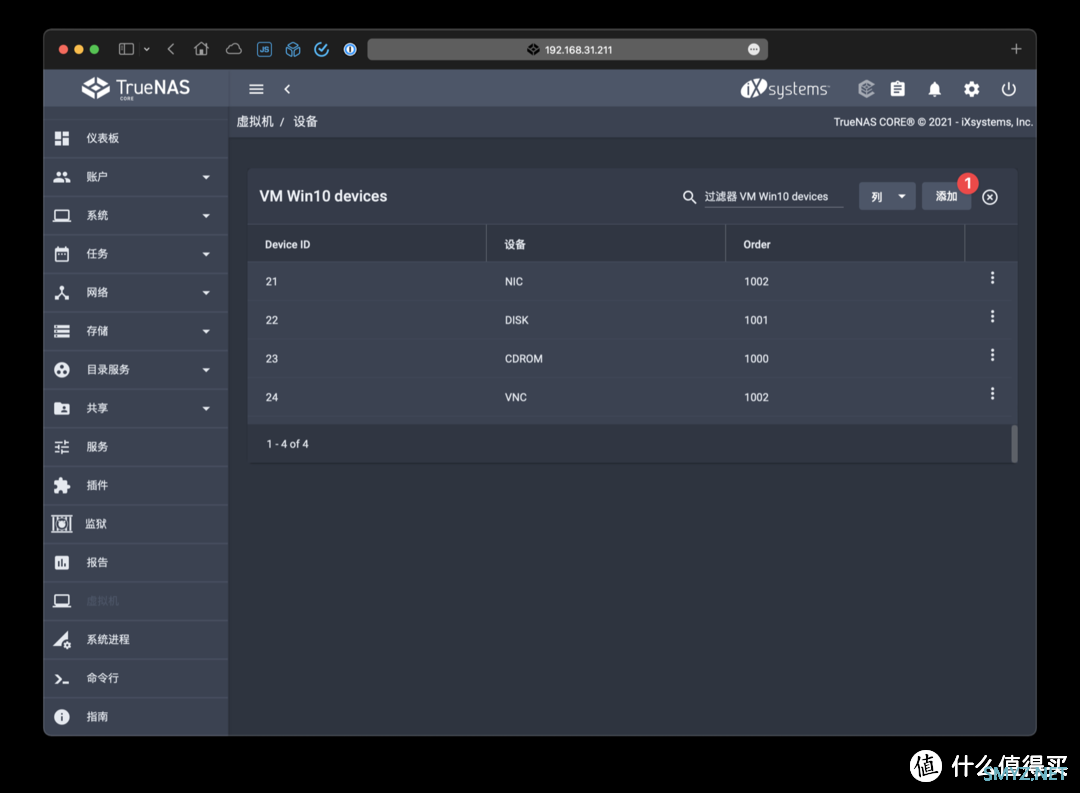Select the CDROM device cell
Viewport: 1080px width, 793px height.
coord(523,359)
